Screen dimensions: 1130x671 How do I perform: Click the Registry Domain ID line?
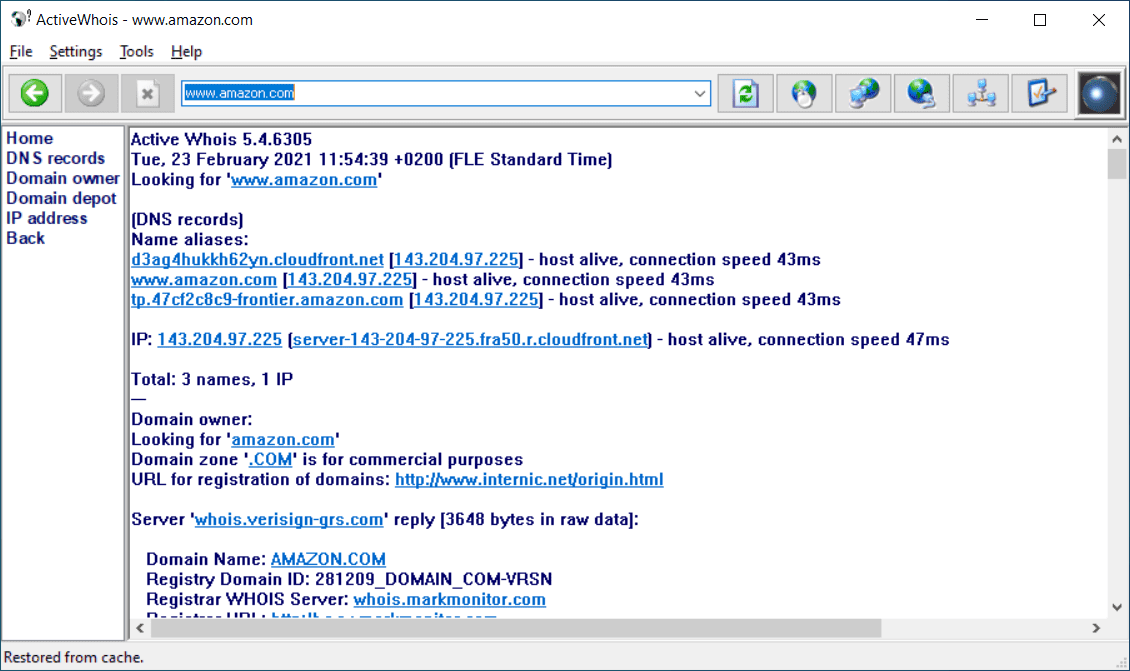349,579
